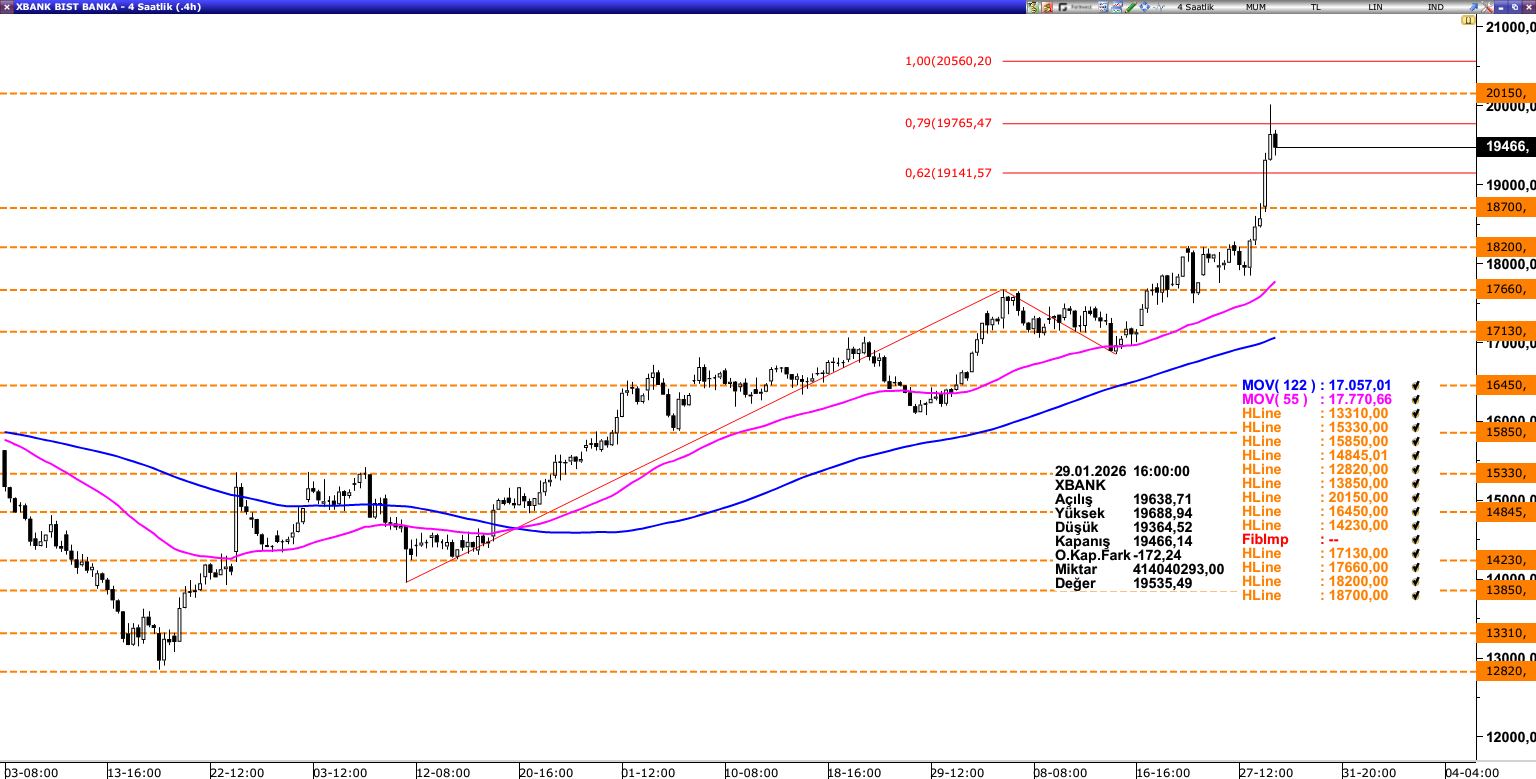Toggle the HLine 14845,01 checkmark
This screenshot has width=1536, height=779.
pyautogui.click(x=1415, y=455)
